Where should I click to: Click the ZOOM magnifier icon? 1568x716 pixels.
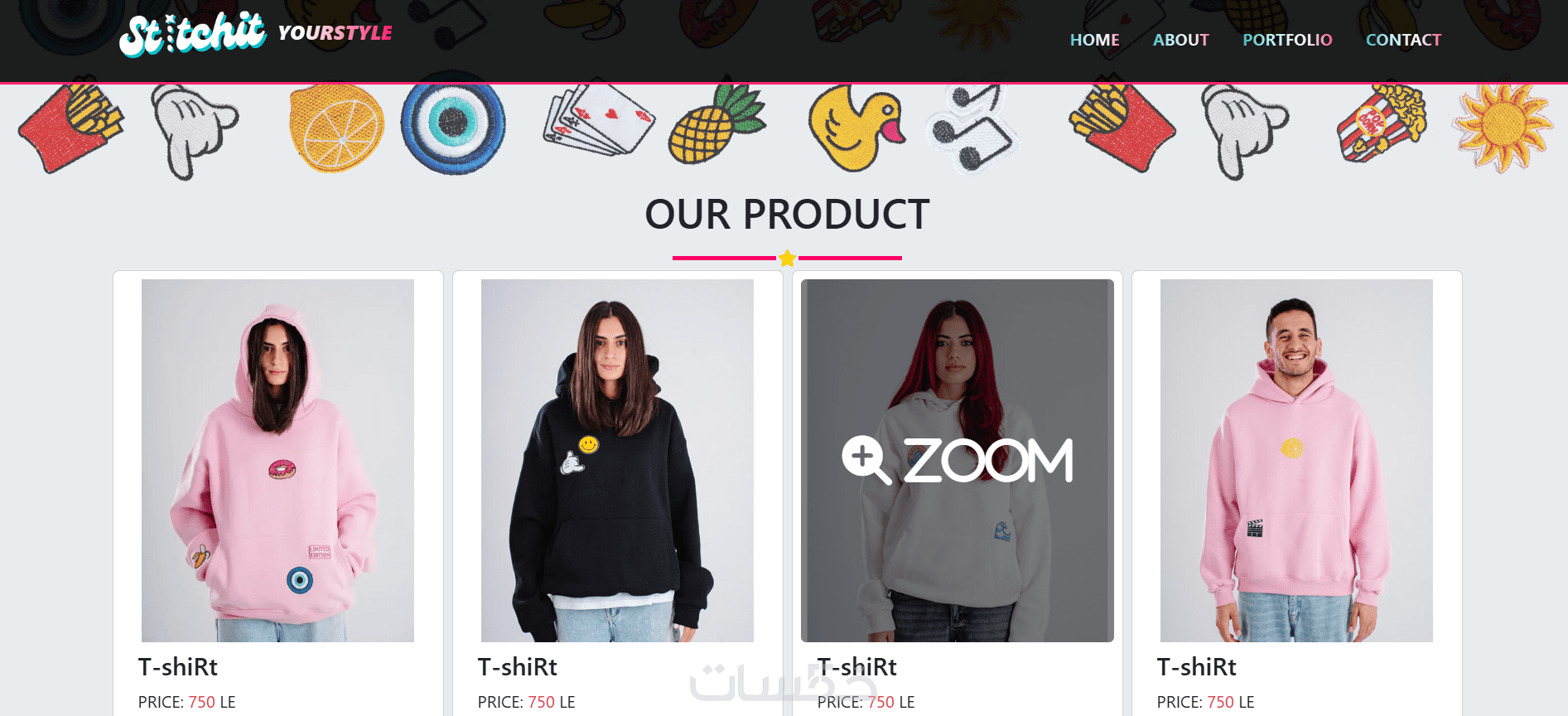(866, 460)
